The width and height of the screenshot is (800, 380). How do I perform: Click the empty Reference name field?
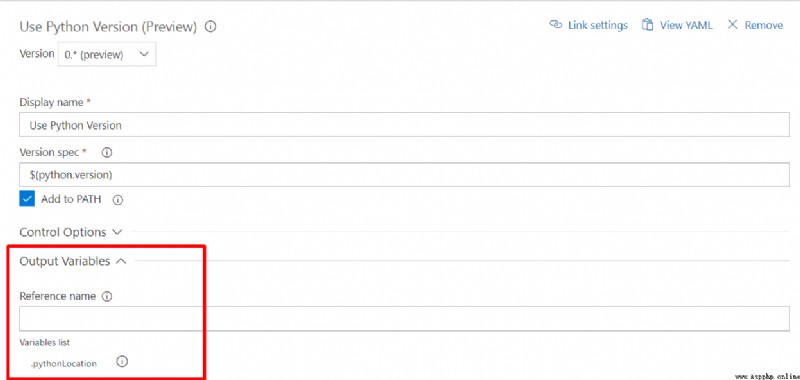[x=404, y=319]
